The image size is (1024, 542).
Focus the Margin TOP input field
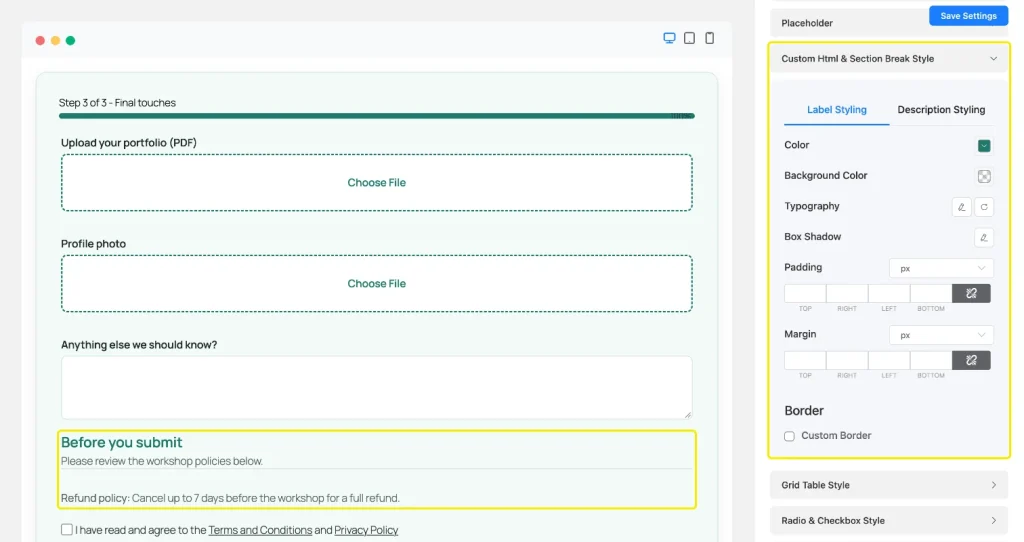pos(805,360)
